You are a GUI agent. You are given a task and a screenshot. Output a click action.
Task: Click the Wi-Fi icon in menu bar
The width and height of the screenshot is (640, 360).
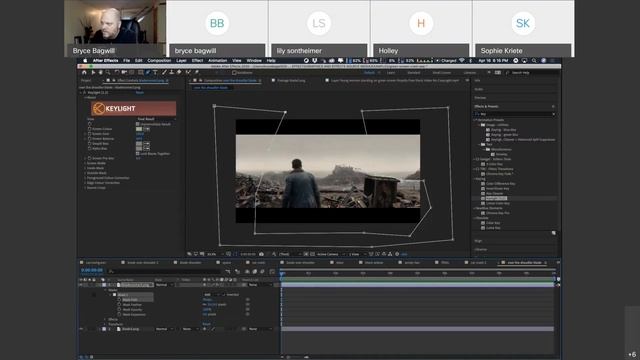tap(462, 60)
